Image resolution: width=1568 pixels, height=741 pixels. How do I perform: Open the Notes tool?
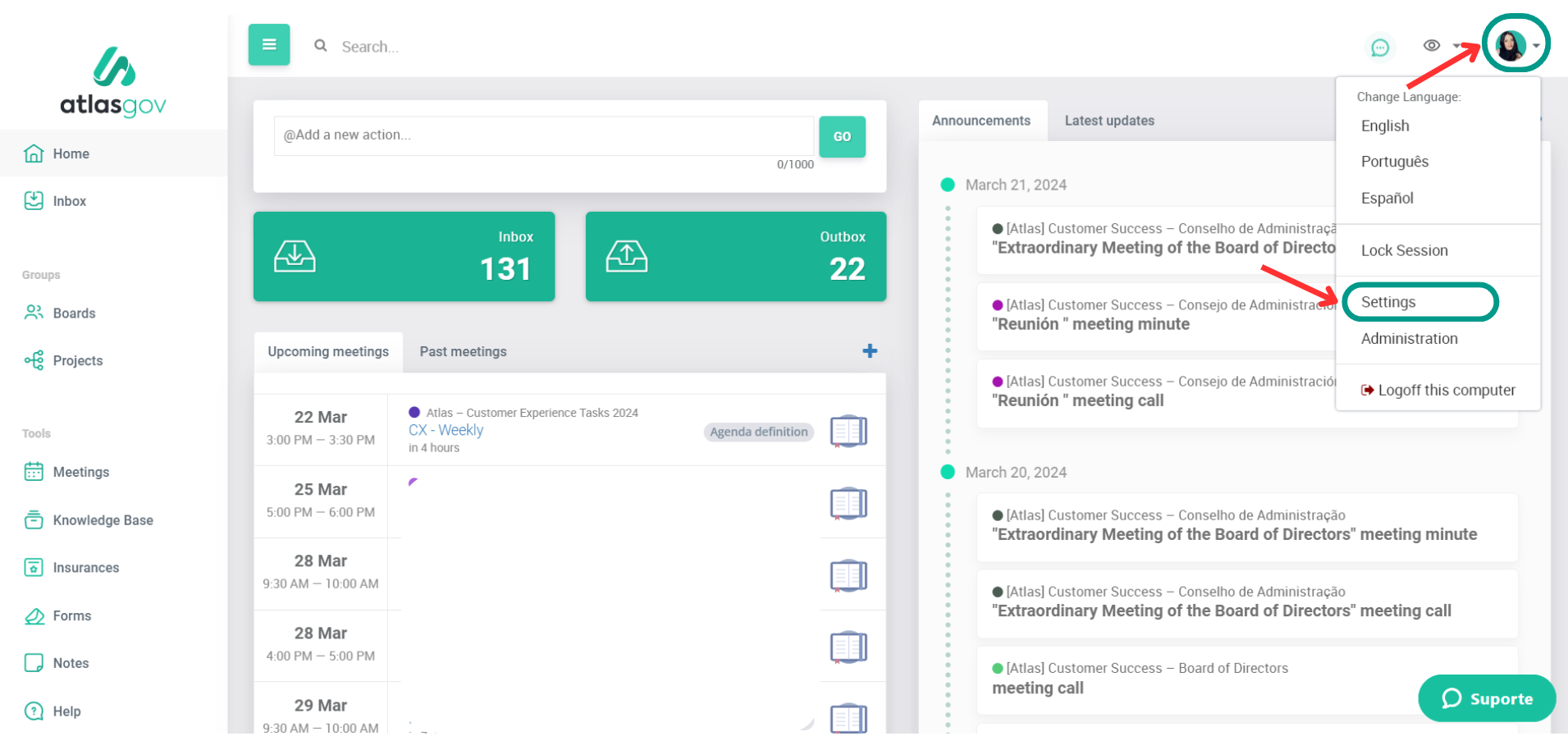click(71, 663)
